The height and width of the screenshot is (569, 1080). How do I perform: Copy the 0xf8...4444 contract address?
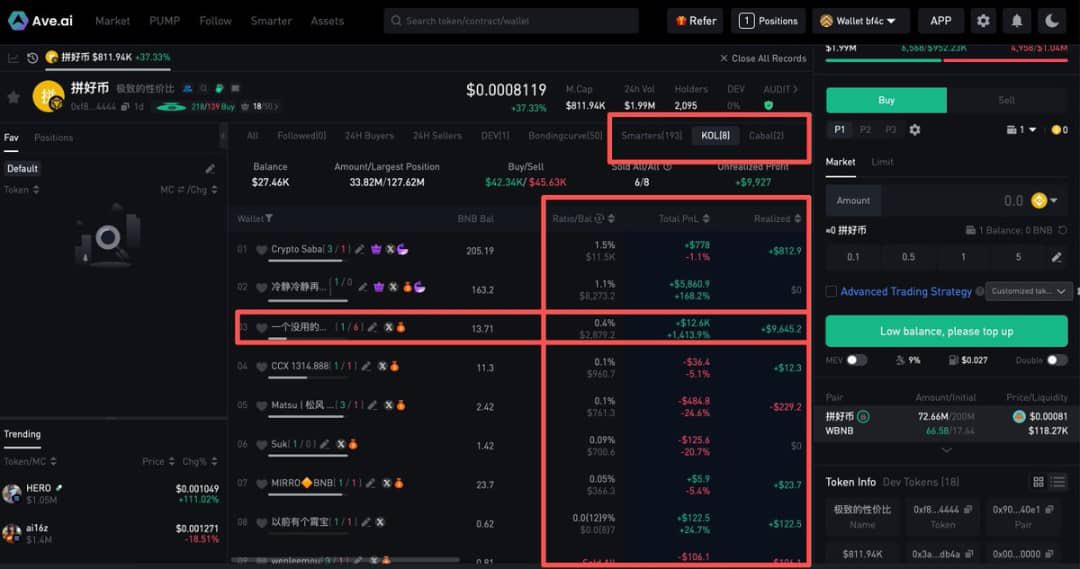coord(125,107)
